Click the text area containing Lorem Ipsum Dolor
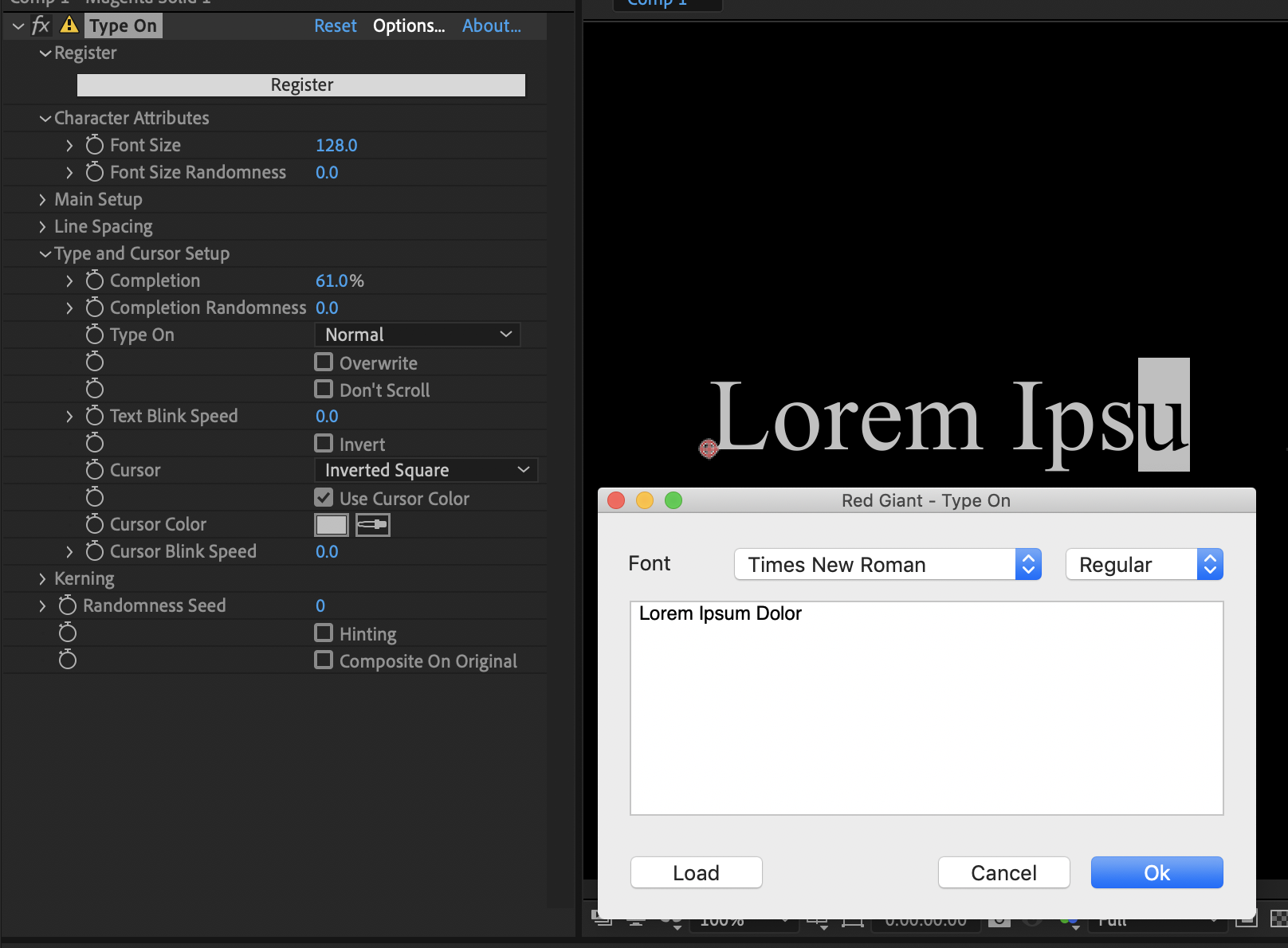This screenshot has height=948, width=1288. (x=927, y=708)
